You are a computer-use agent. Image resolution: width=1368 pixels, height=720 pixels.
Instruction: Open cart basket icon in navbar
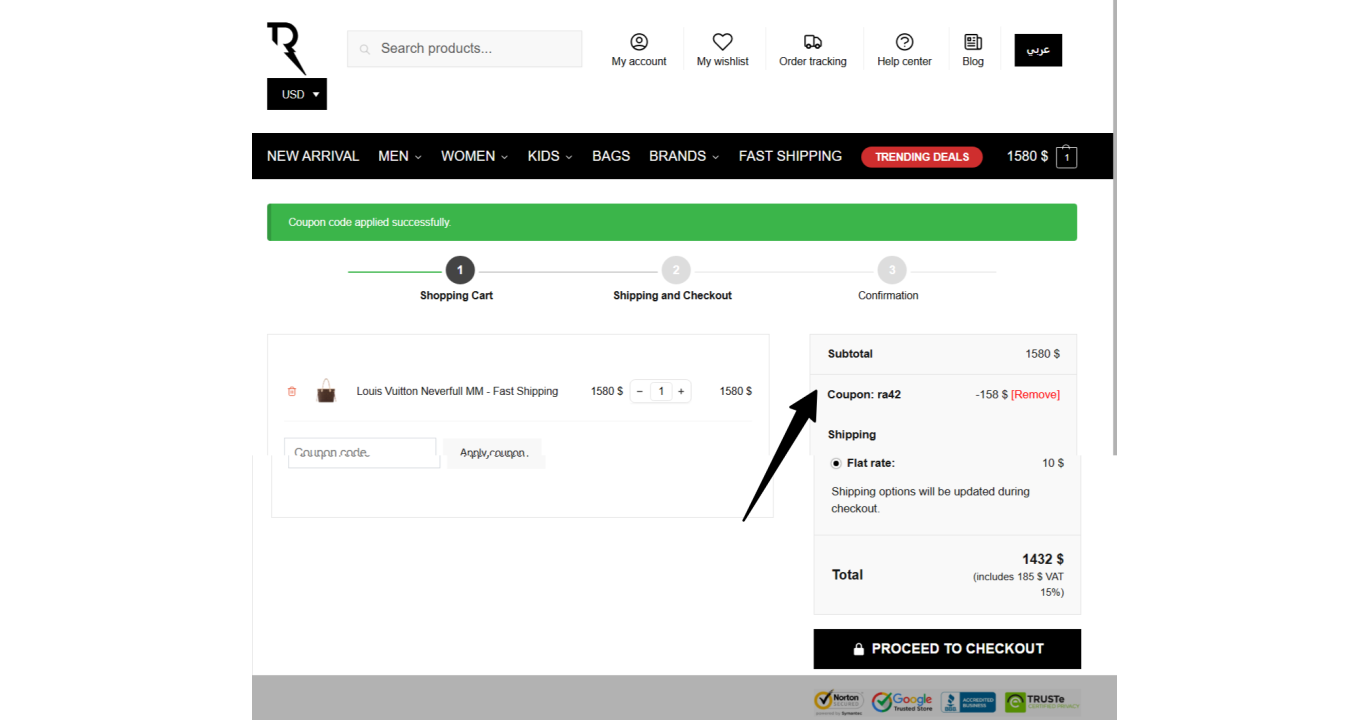[1067, 157]
